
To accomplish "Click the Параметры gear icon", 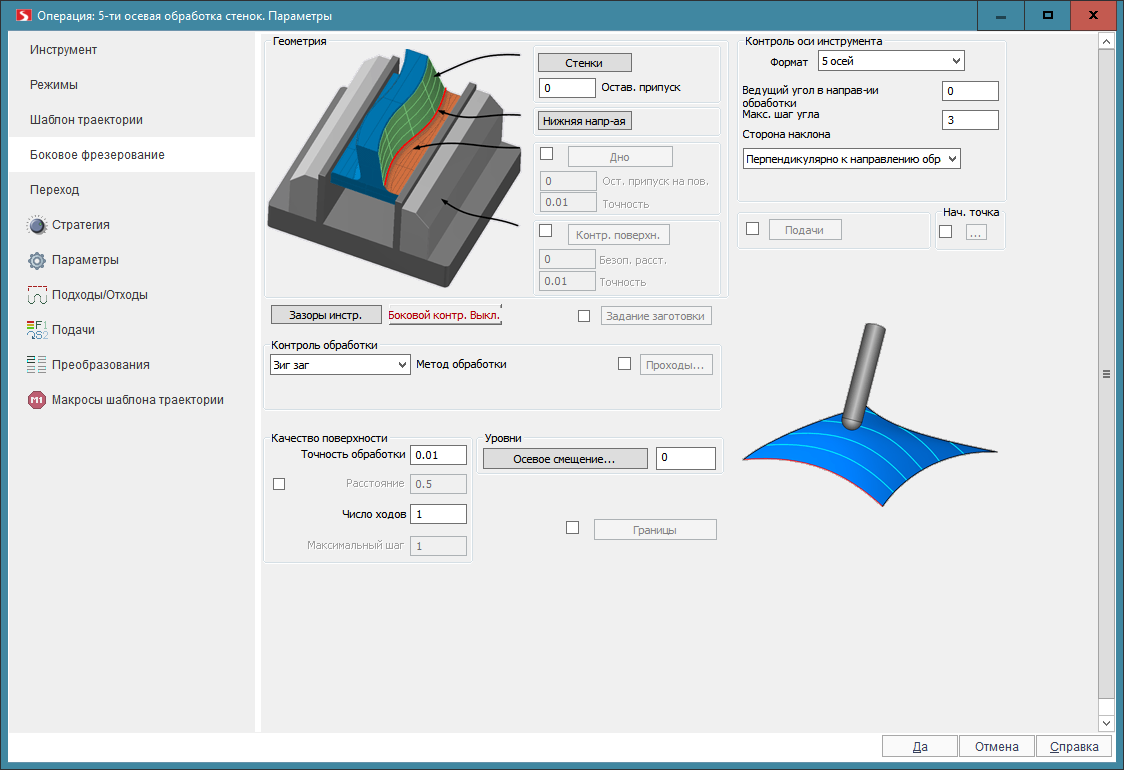I will point(37,260).
